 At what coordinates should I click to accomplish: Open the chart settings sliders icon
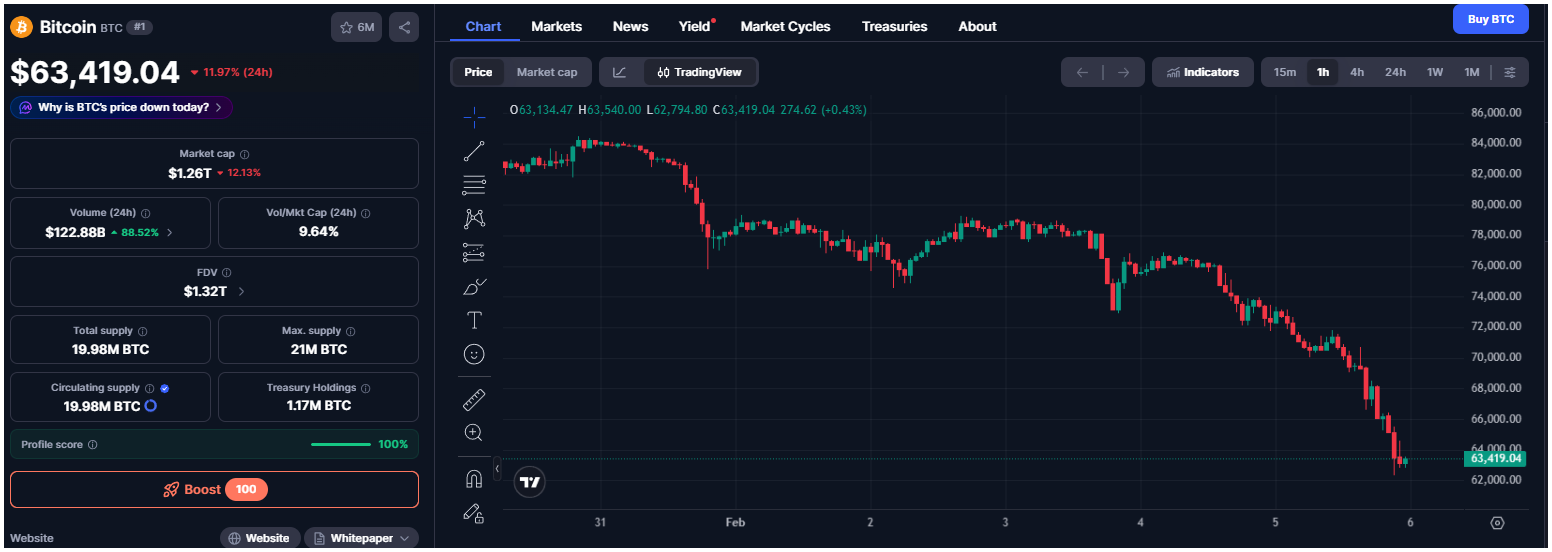click(x=1510, y=72)
